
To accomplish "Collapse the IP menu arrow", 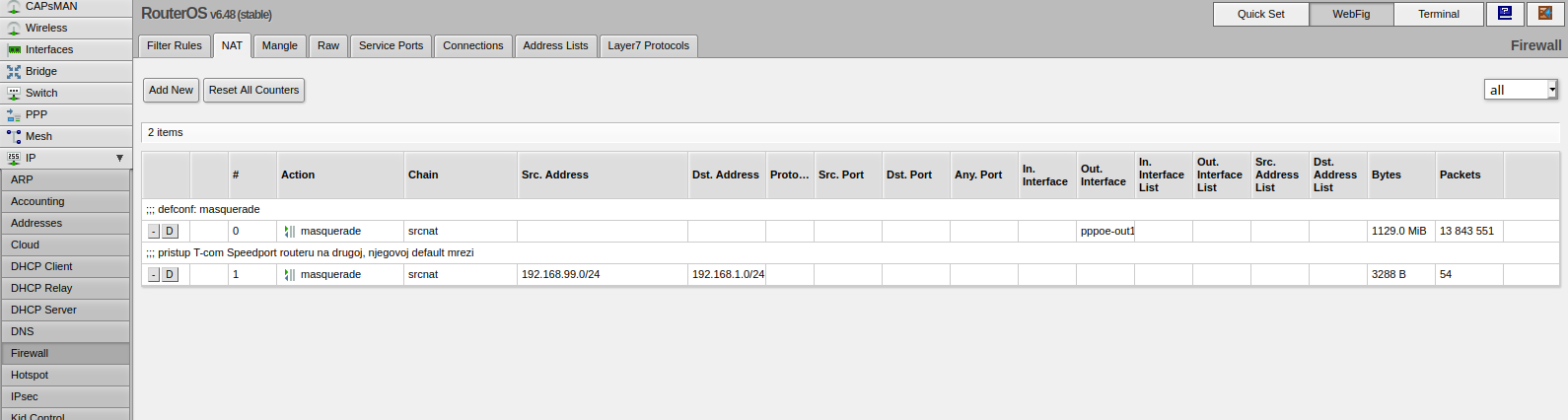I will tap(119, 159).
